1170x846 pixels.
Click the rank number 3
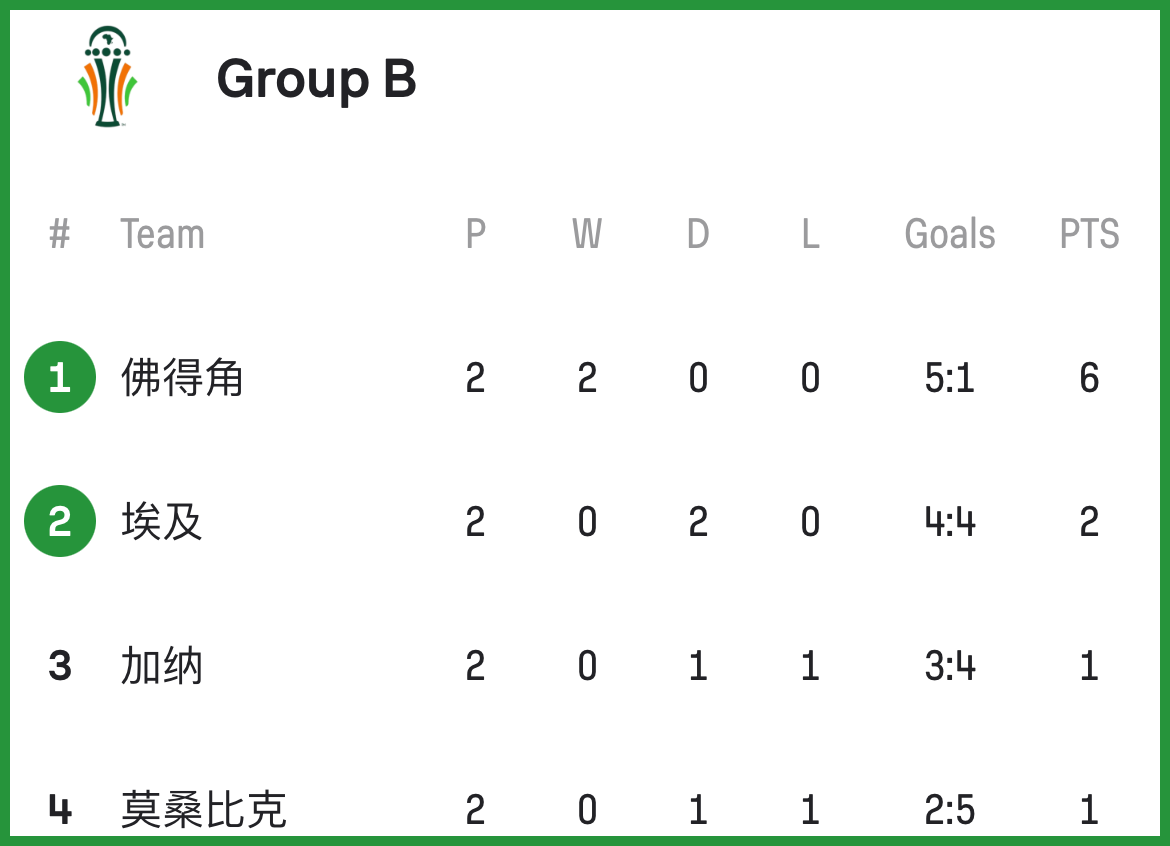(60, 665)
